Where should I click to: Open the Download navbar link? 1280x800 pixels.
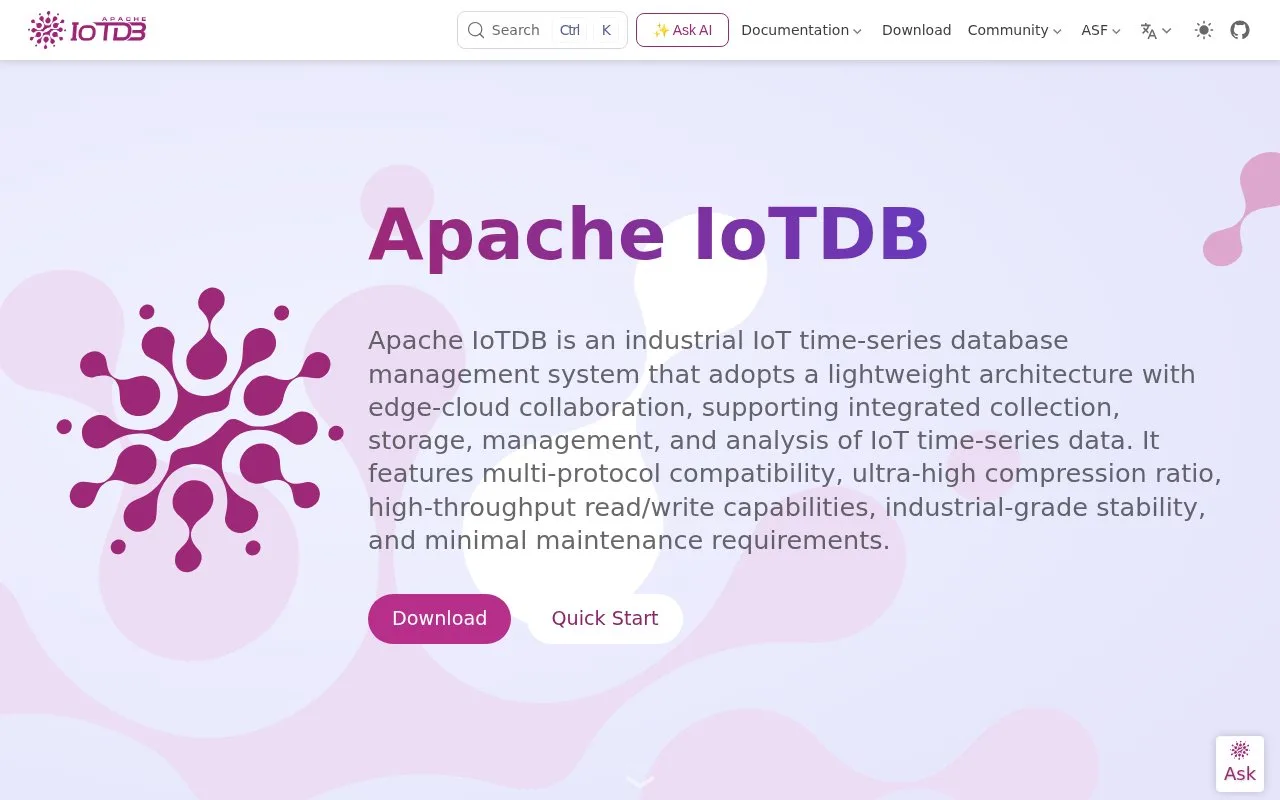point(916,30)
